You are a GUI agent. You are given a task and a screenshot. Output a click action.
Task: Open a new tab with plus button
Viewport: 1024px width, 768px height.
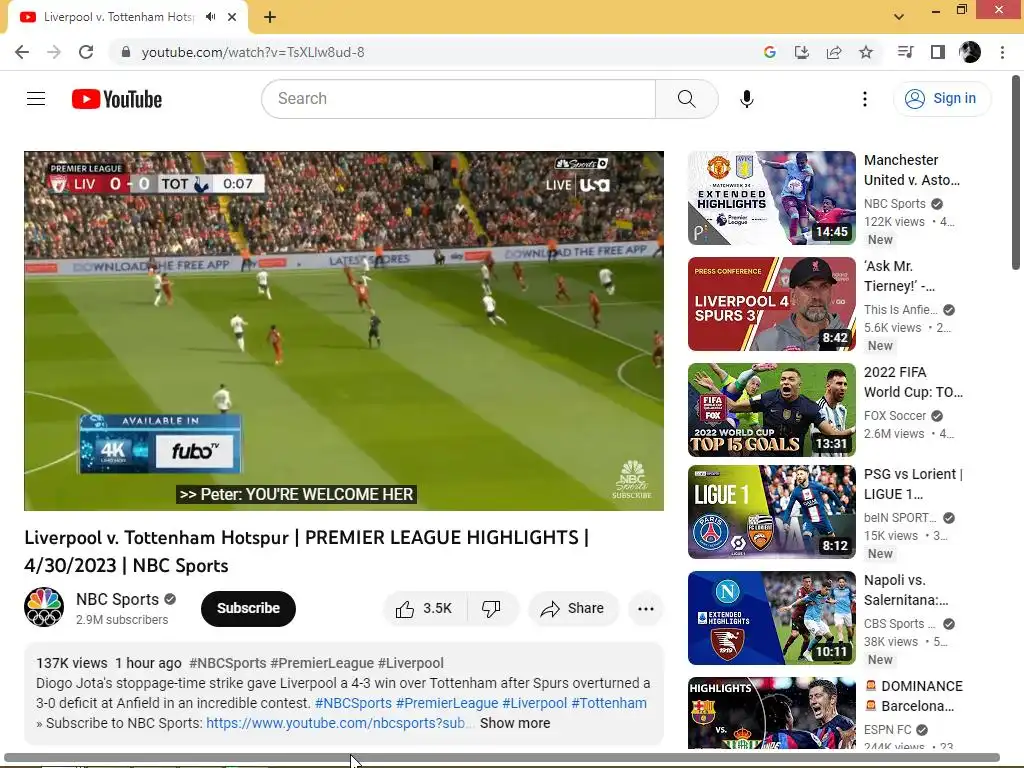coord(270,17)
